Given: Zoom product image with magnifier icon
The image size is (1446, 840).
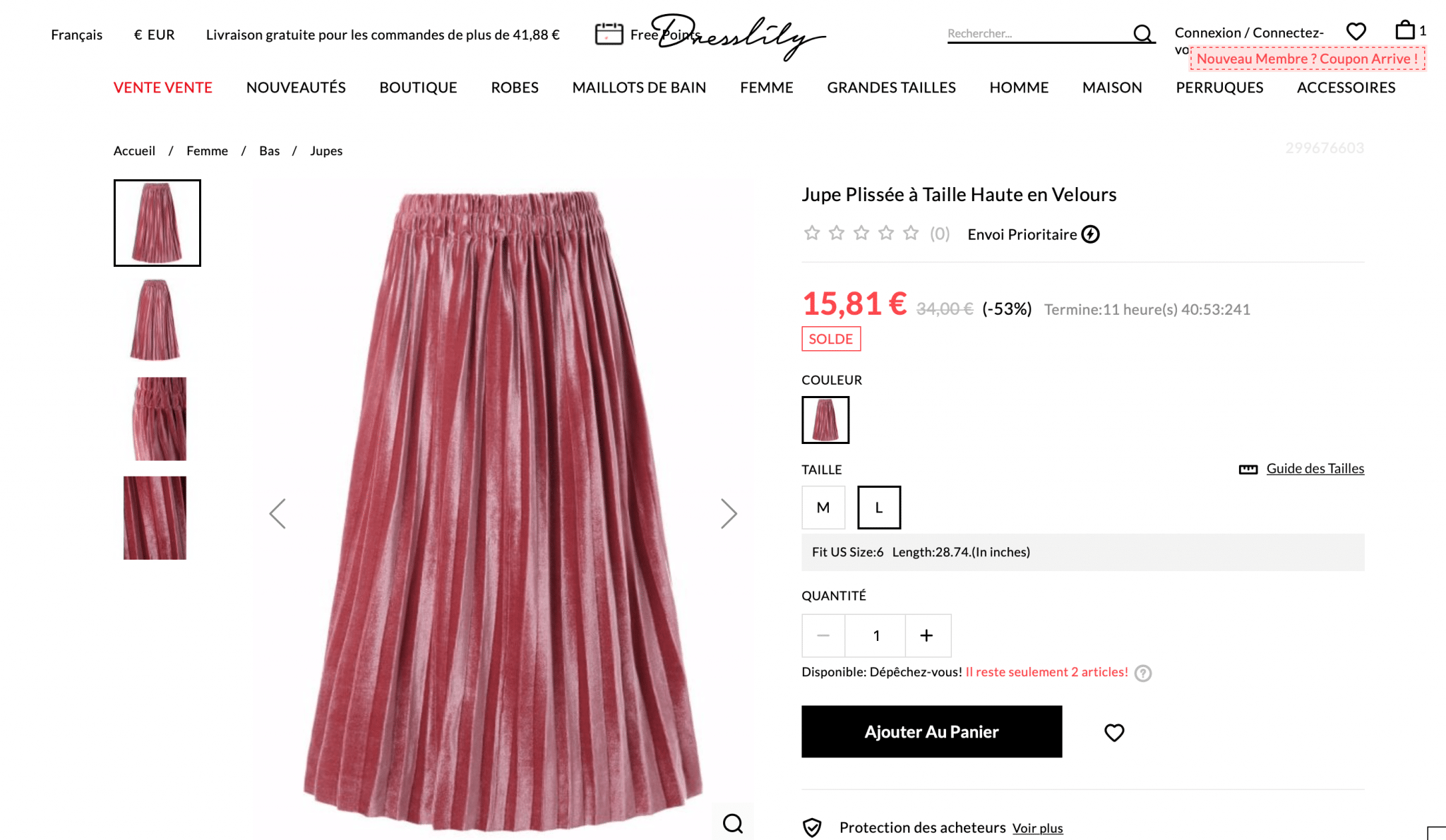Looking at the screenshot, I should [x=733, y=823].
